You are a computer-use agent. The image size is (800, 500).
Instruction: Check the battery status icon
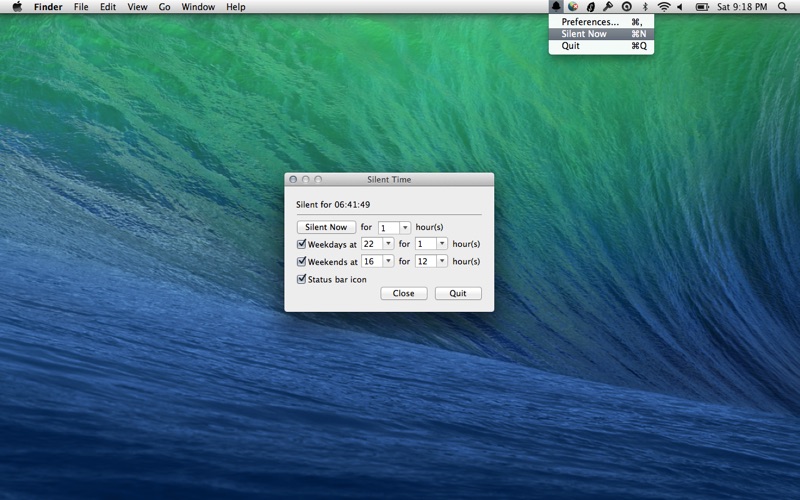click(x=702, y=7)
